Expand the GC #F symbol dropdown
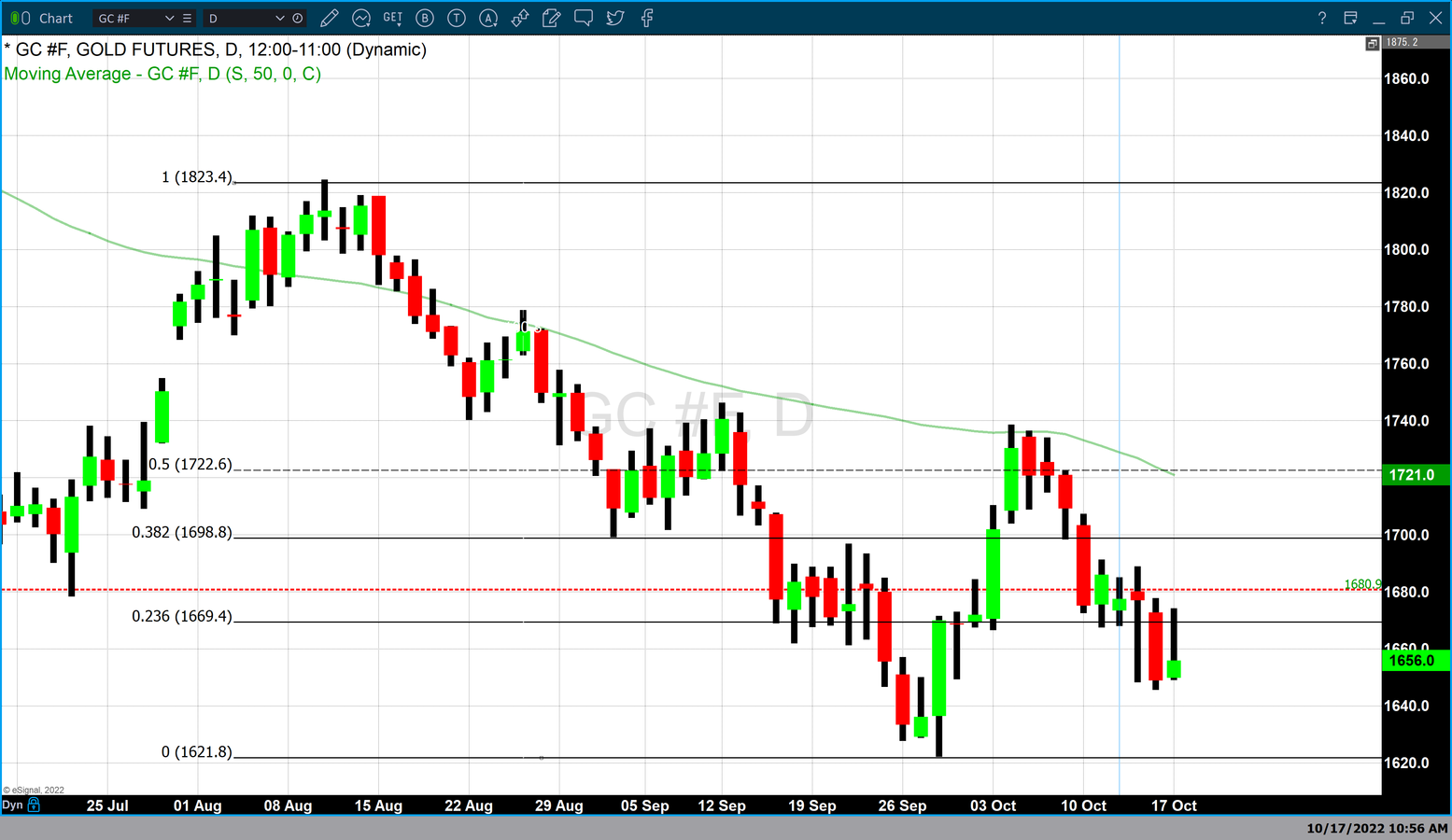1452x840 pixels. [169, 18]
